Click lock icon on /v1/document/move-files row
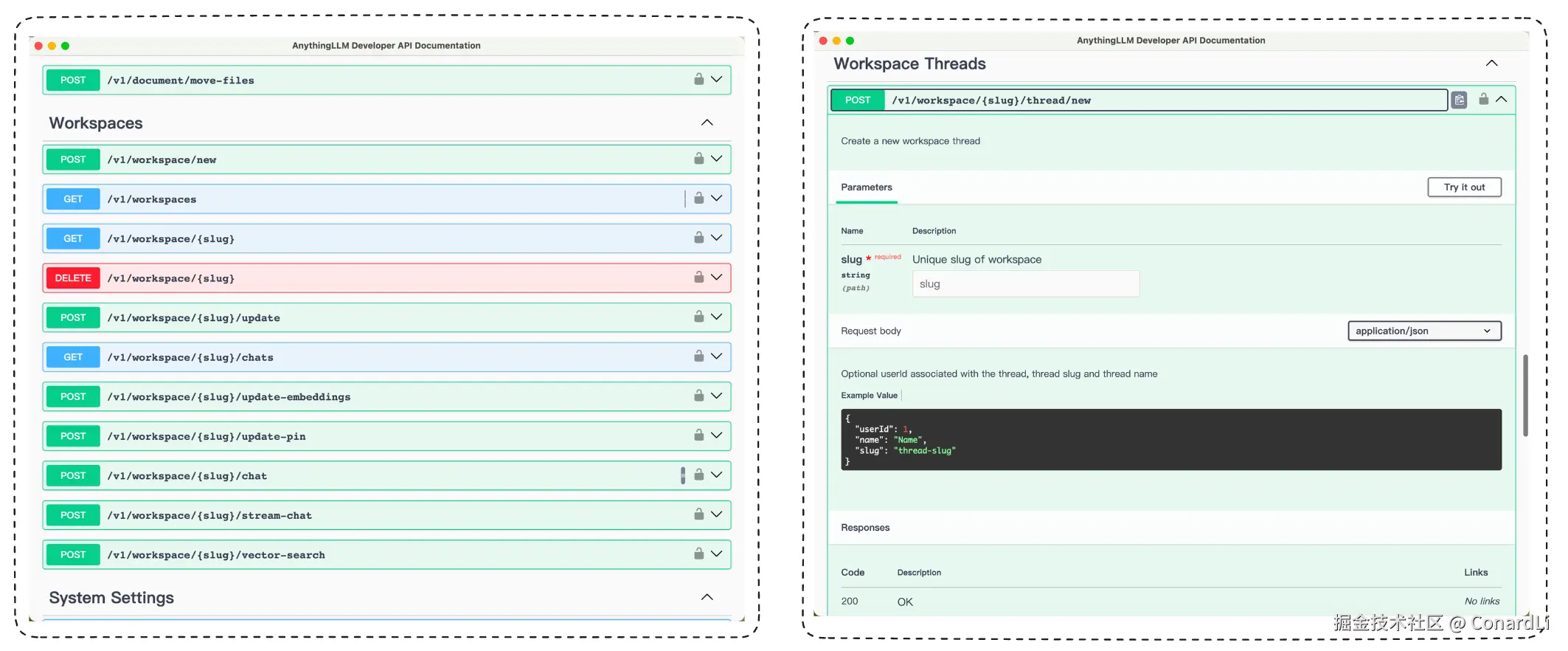Image resolution: width=1568 pixels, height=651 pixels. (698, 79)
